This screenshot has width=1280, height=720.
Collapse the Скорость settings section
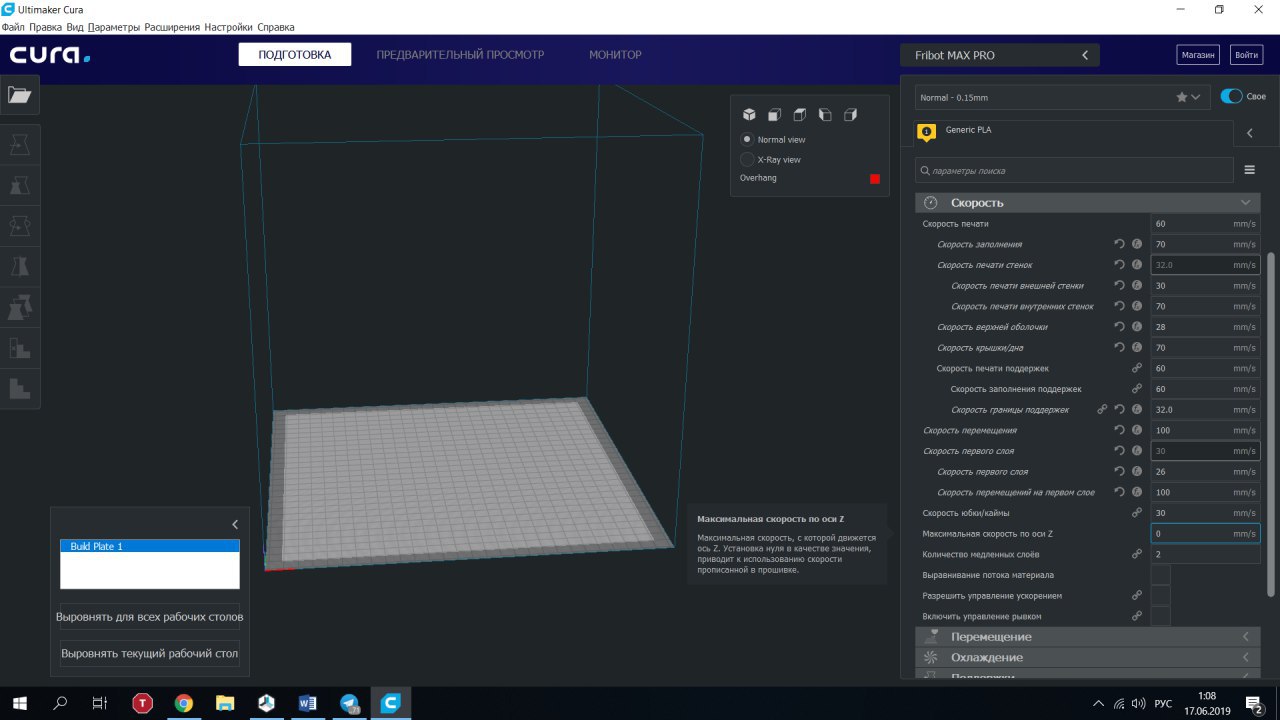point(1088,202)
